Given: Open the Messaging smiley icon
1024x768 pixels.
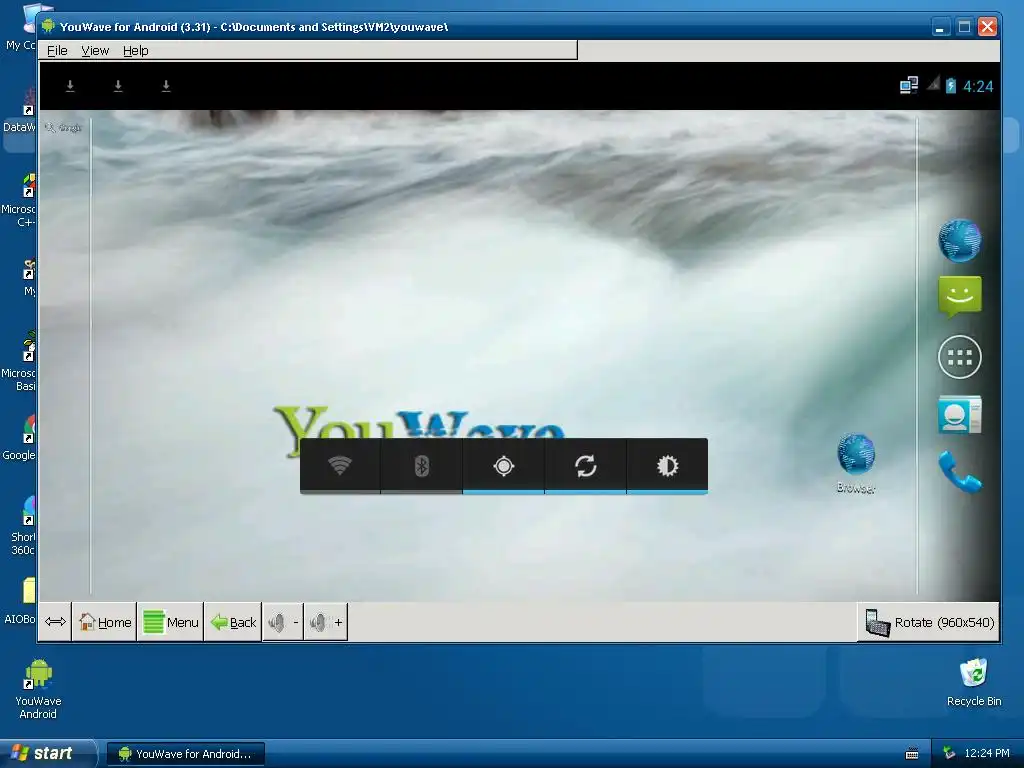Looking at the screenshot, I should pos(959,296).
